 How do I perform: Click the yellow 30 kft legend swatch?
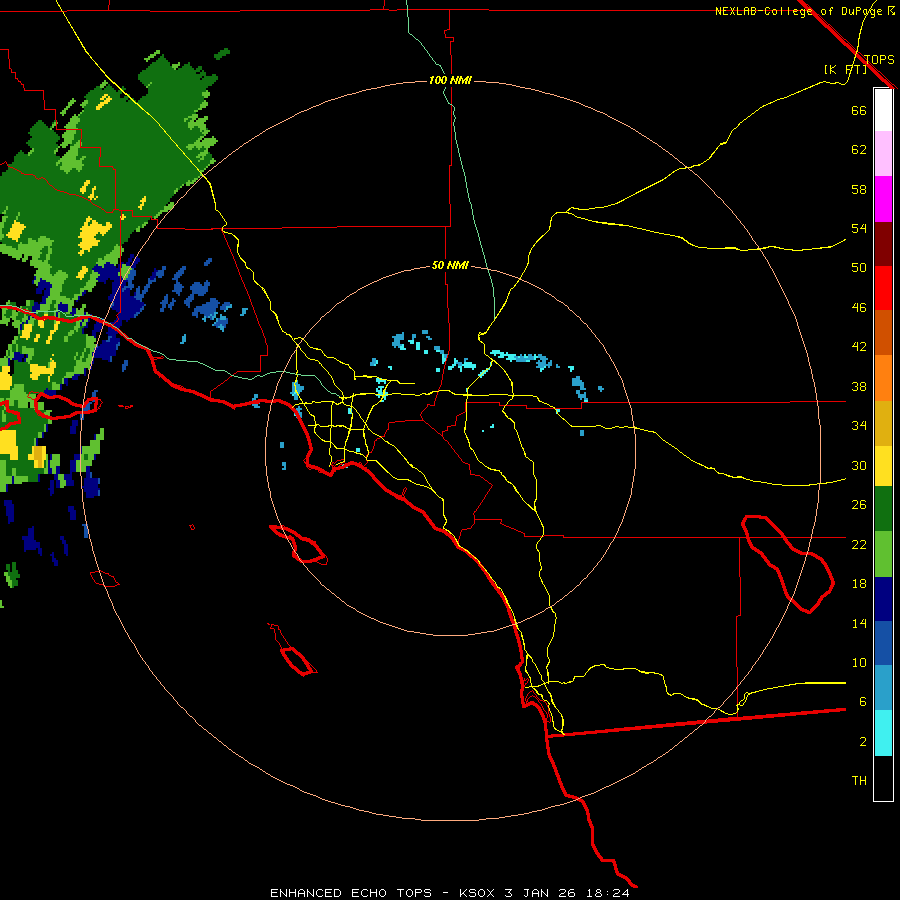click(883, 466)
